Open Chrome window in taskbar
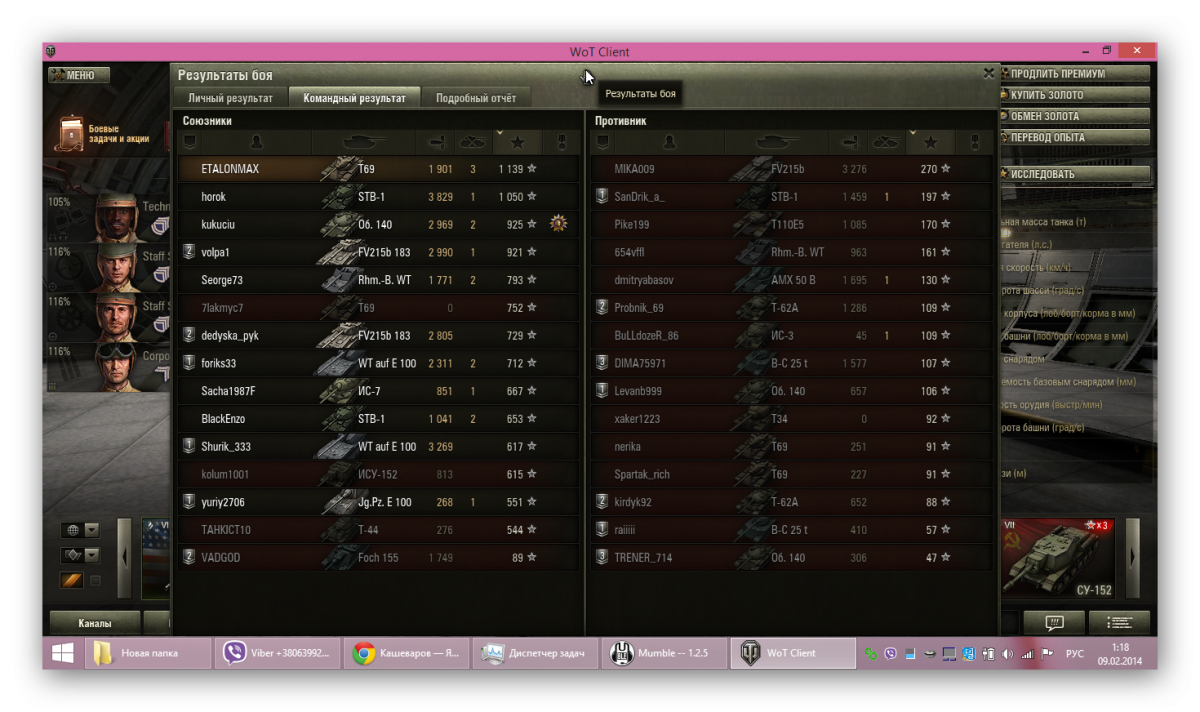The height and width of the screenshot is (712, 1200). point(407,653)
